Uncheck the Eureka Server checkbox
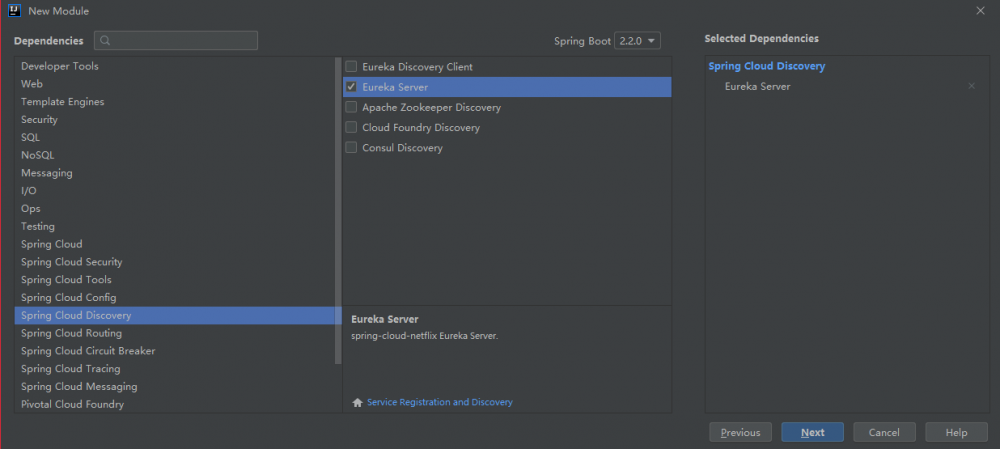 351,87
